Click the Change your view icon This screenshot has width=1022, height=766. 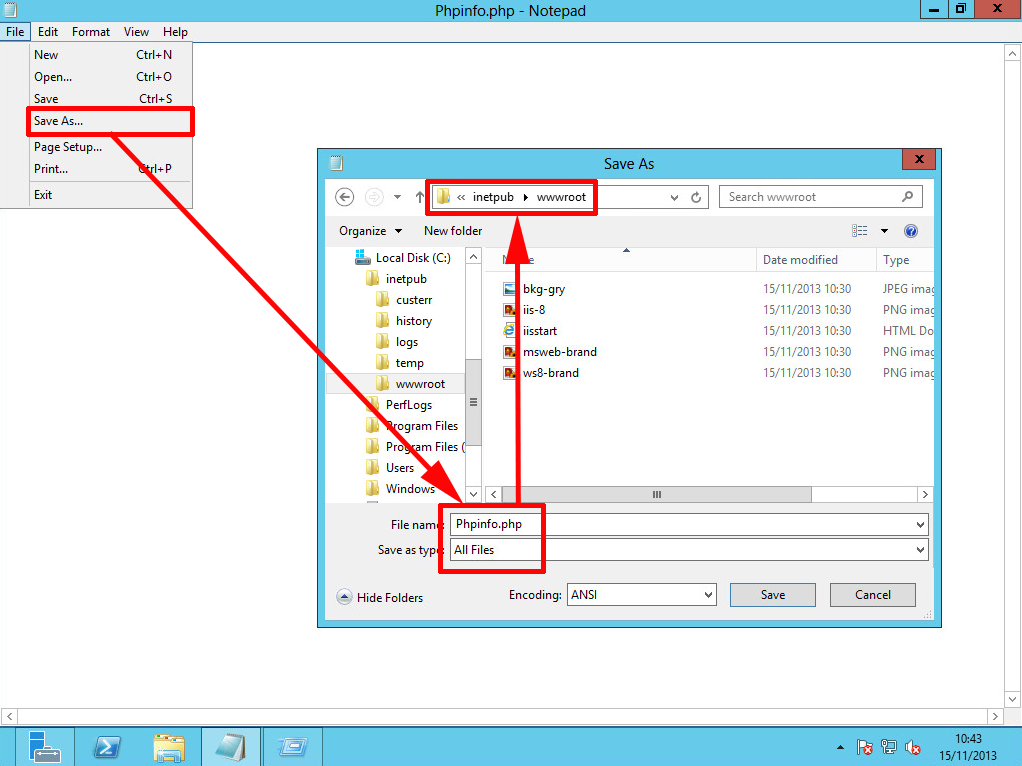(860, 231)
